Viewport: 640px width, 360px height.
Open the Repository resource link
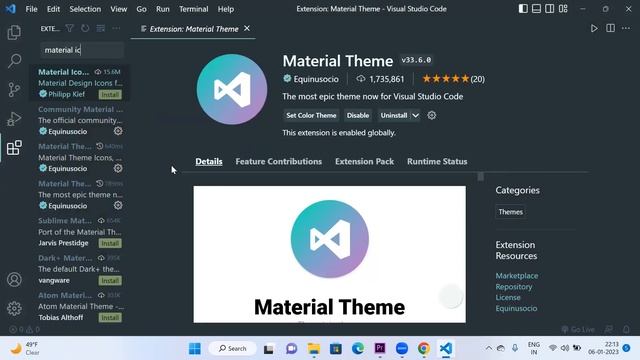[x=514, y=287]
